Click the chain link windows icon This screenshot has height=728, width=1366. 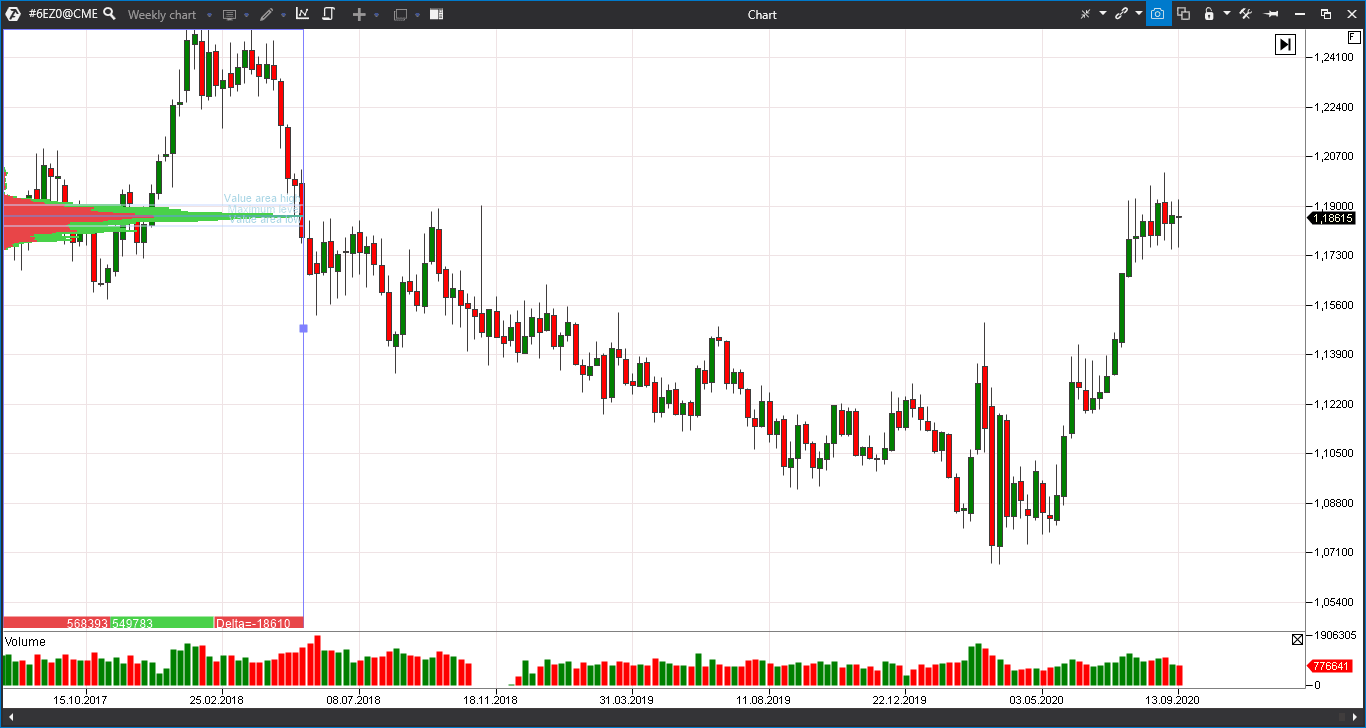(1121, 14)
